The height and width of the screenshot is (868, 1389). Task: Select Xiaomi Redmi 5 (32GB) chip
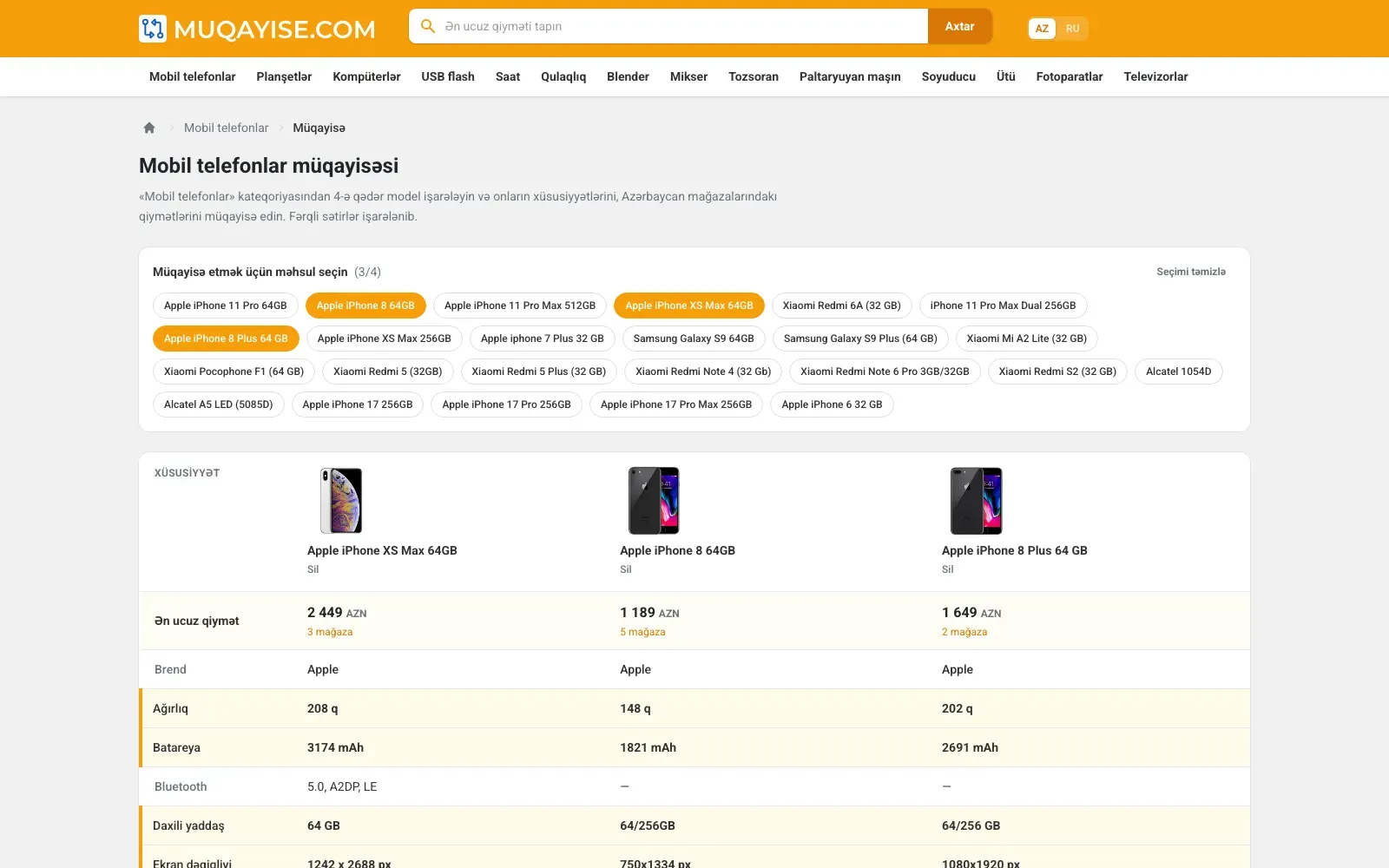pos(388,372)
